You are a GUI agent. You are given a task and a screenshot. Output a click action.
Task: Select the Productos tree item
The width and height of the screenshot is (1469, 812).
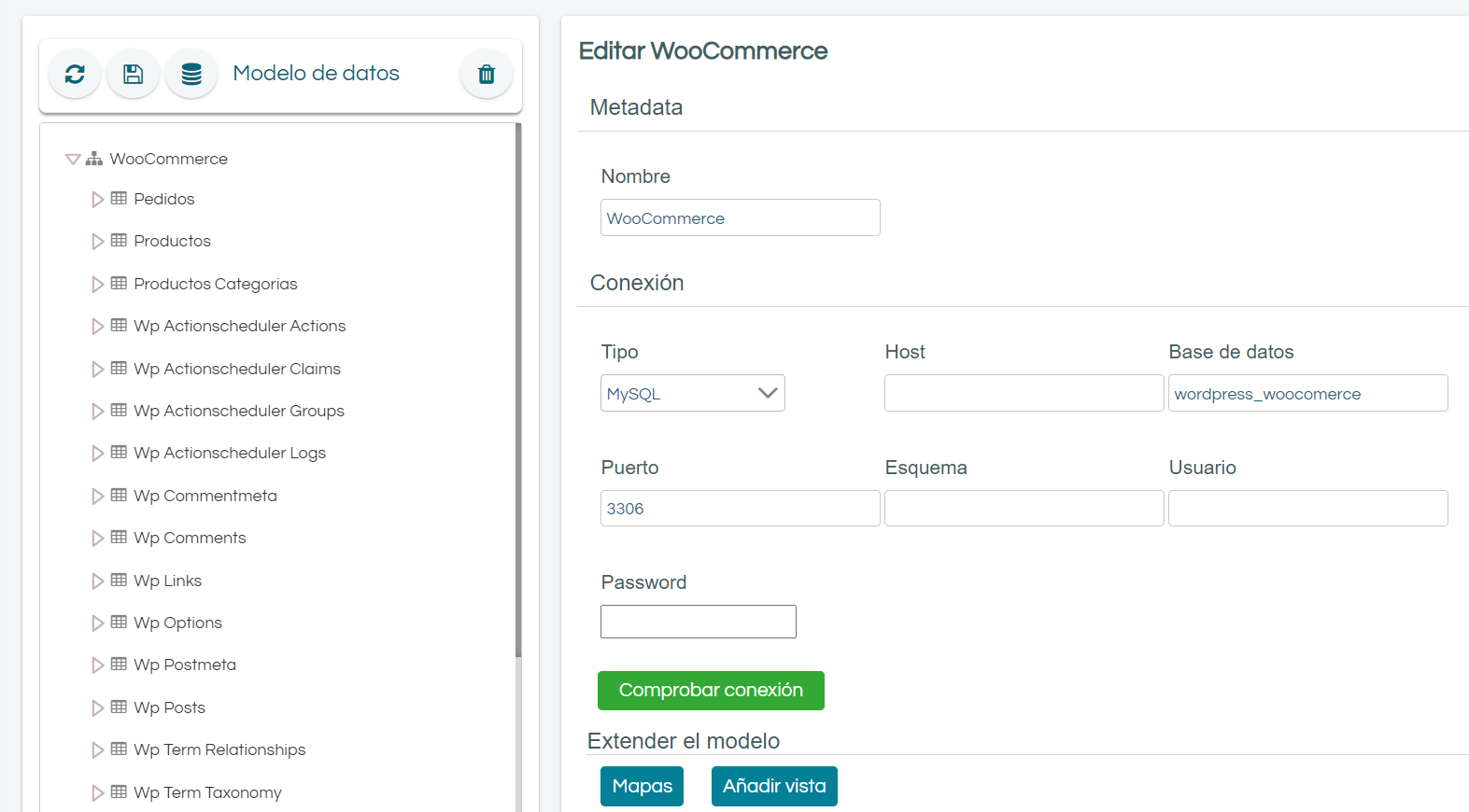(x=173, y=241)
